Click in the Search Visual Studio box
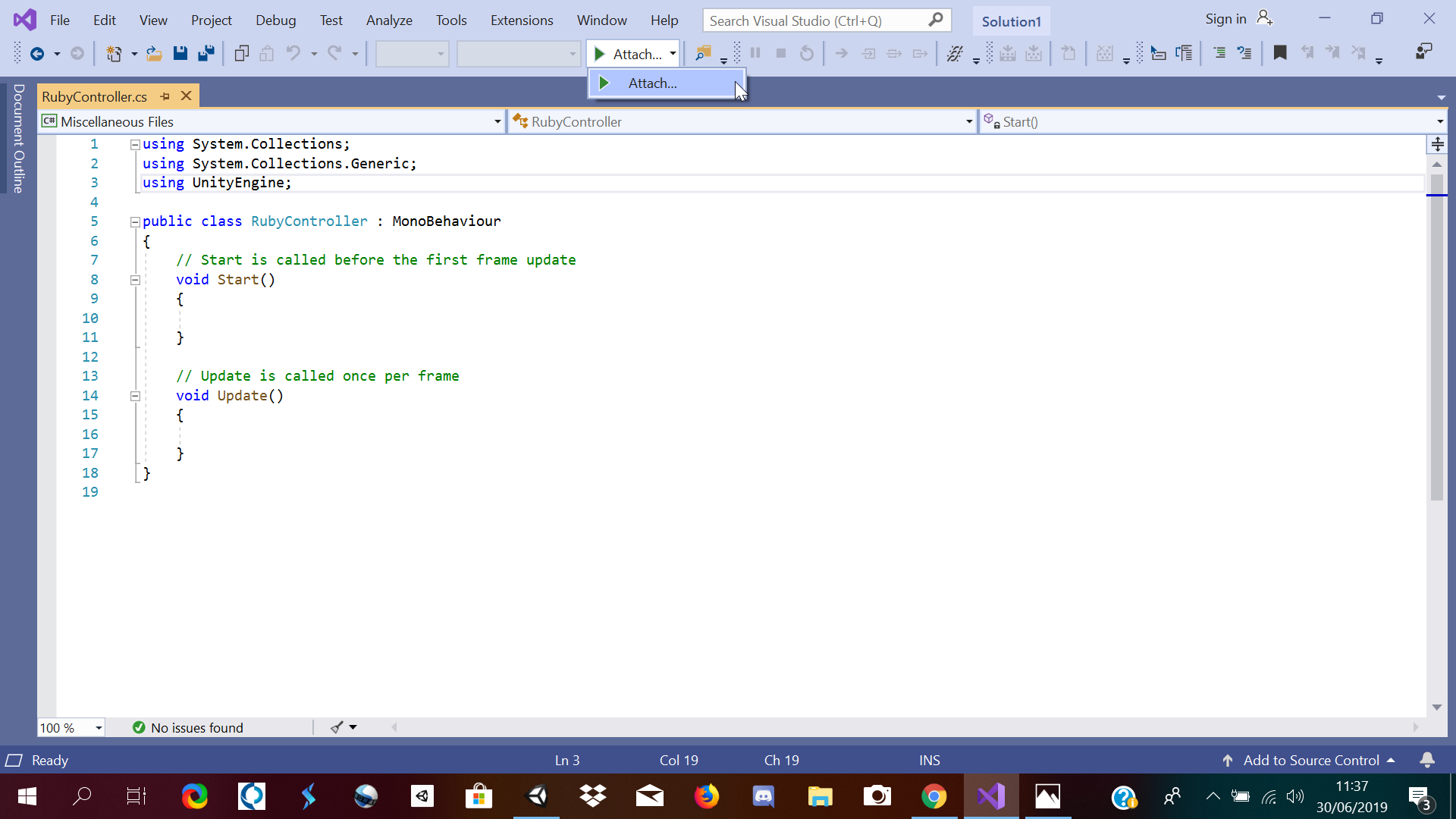1456x819 pixels. (x=815, y=21)
